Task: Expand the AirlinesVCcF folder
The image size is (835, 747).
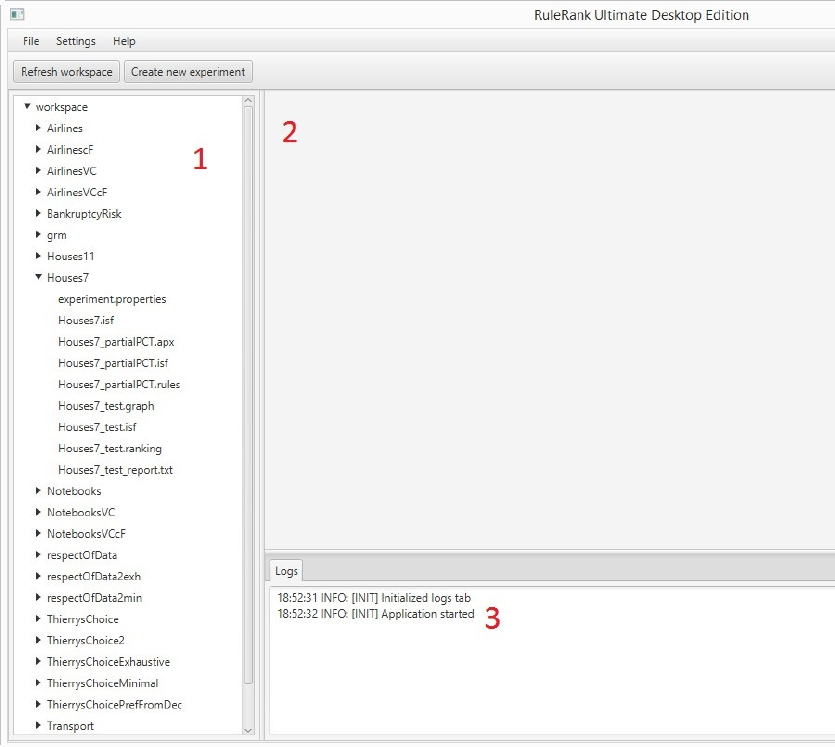Action: point(38,192)
